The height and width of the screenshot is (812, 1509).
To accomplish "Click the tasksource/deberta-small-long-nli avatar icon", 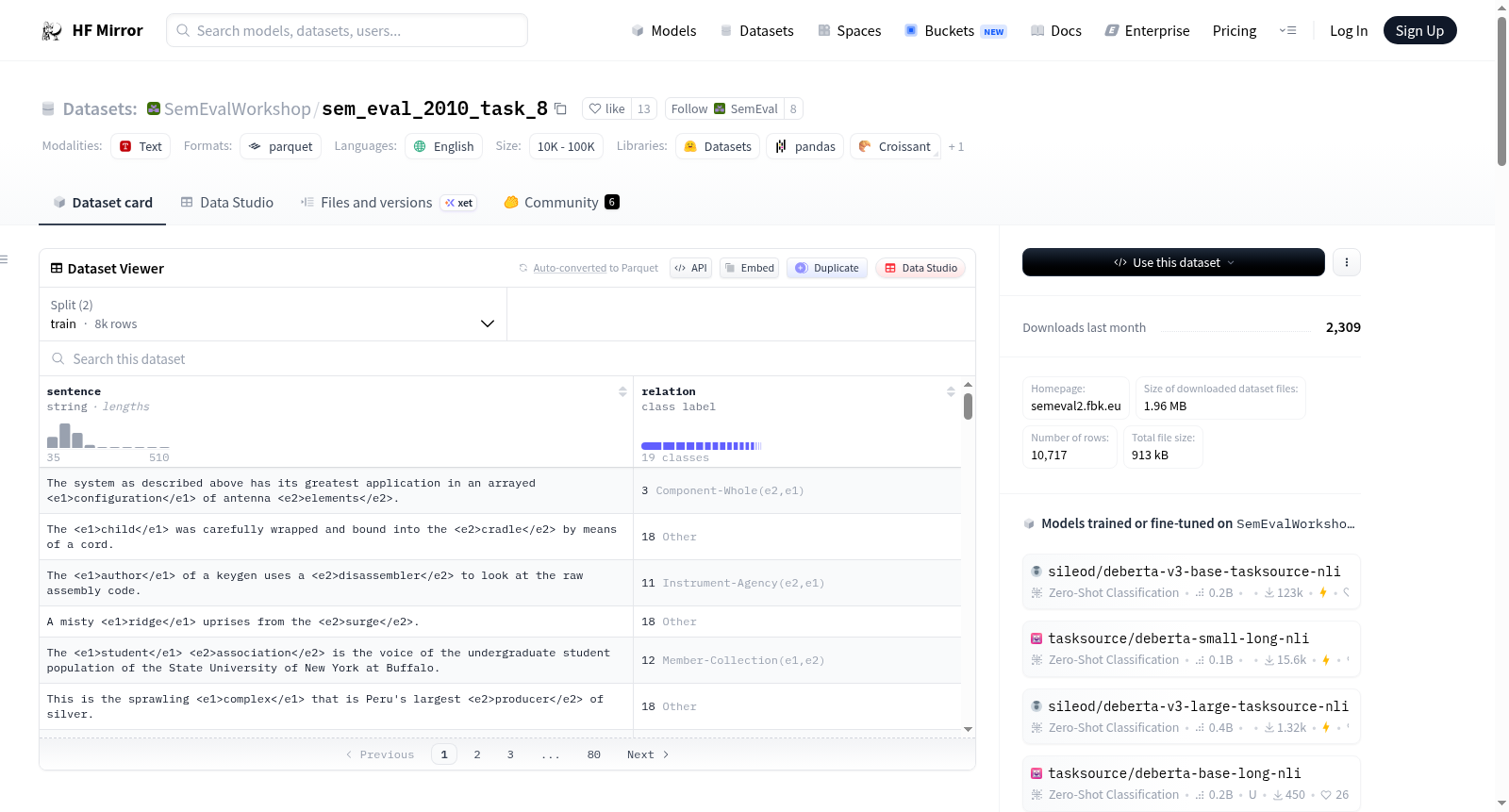I will point(1036,638).
